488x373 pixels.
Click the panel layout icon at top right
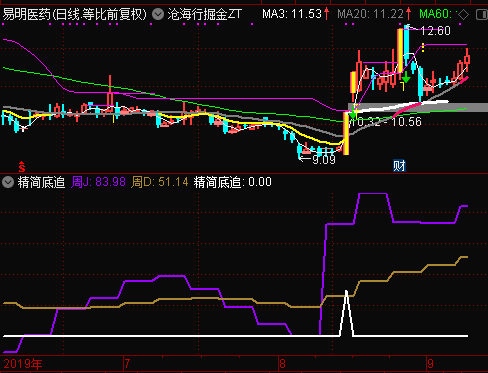click(x=482, y=15)
